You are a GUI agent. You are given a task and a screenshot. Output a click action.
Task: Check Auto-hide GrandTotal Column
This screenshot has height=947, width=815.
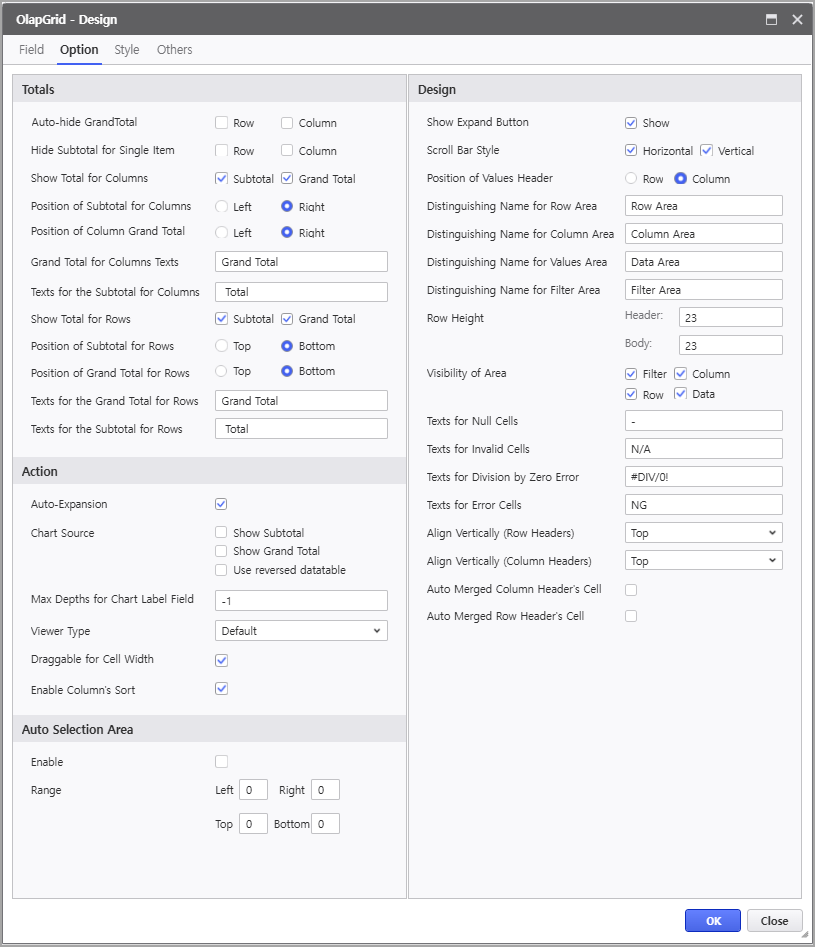(287, 123)
